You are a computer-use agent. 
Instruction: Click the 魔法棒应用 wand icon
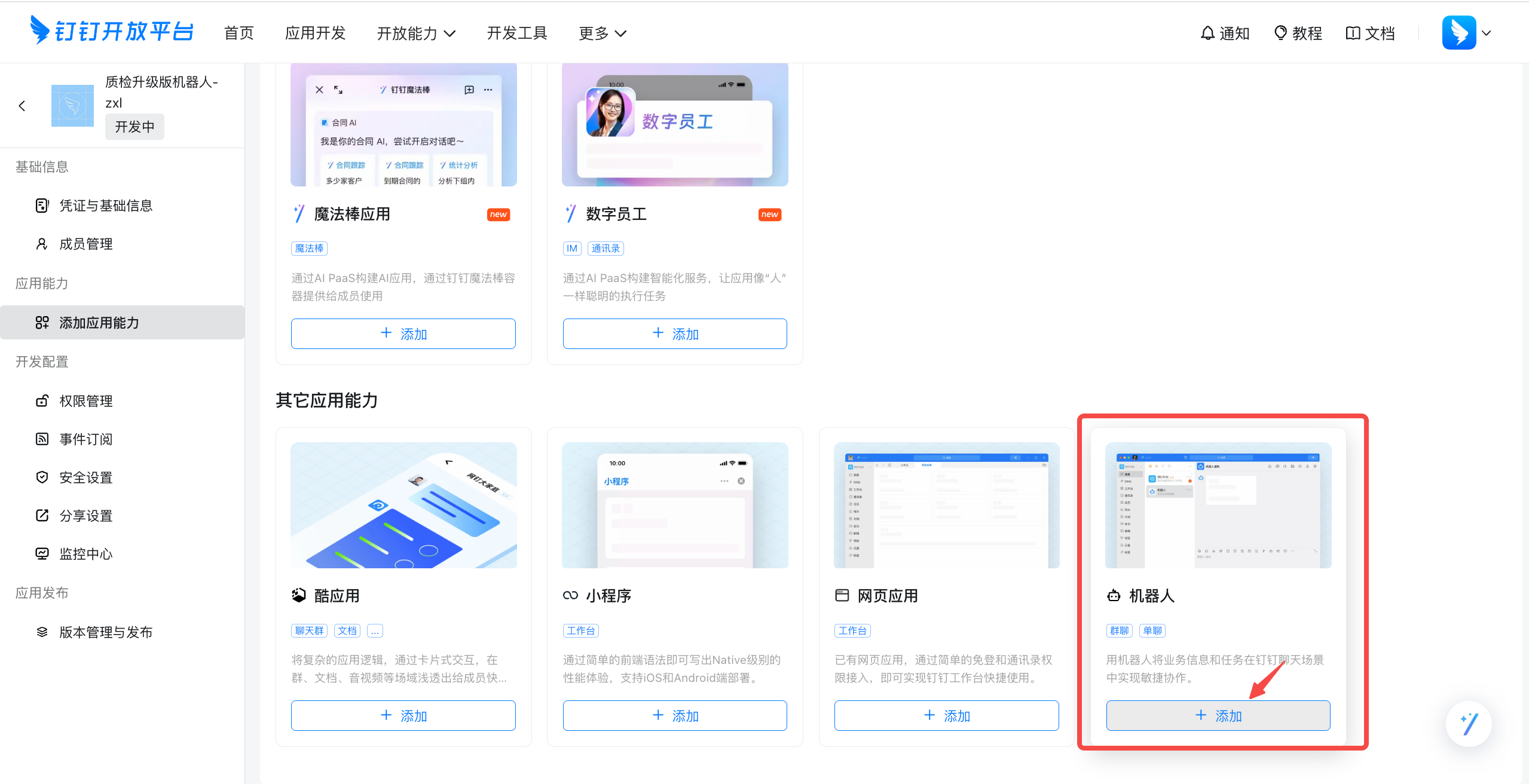point(299,214)
